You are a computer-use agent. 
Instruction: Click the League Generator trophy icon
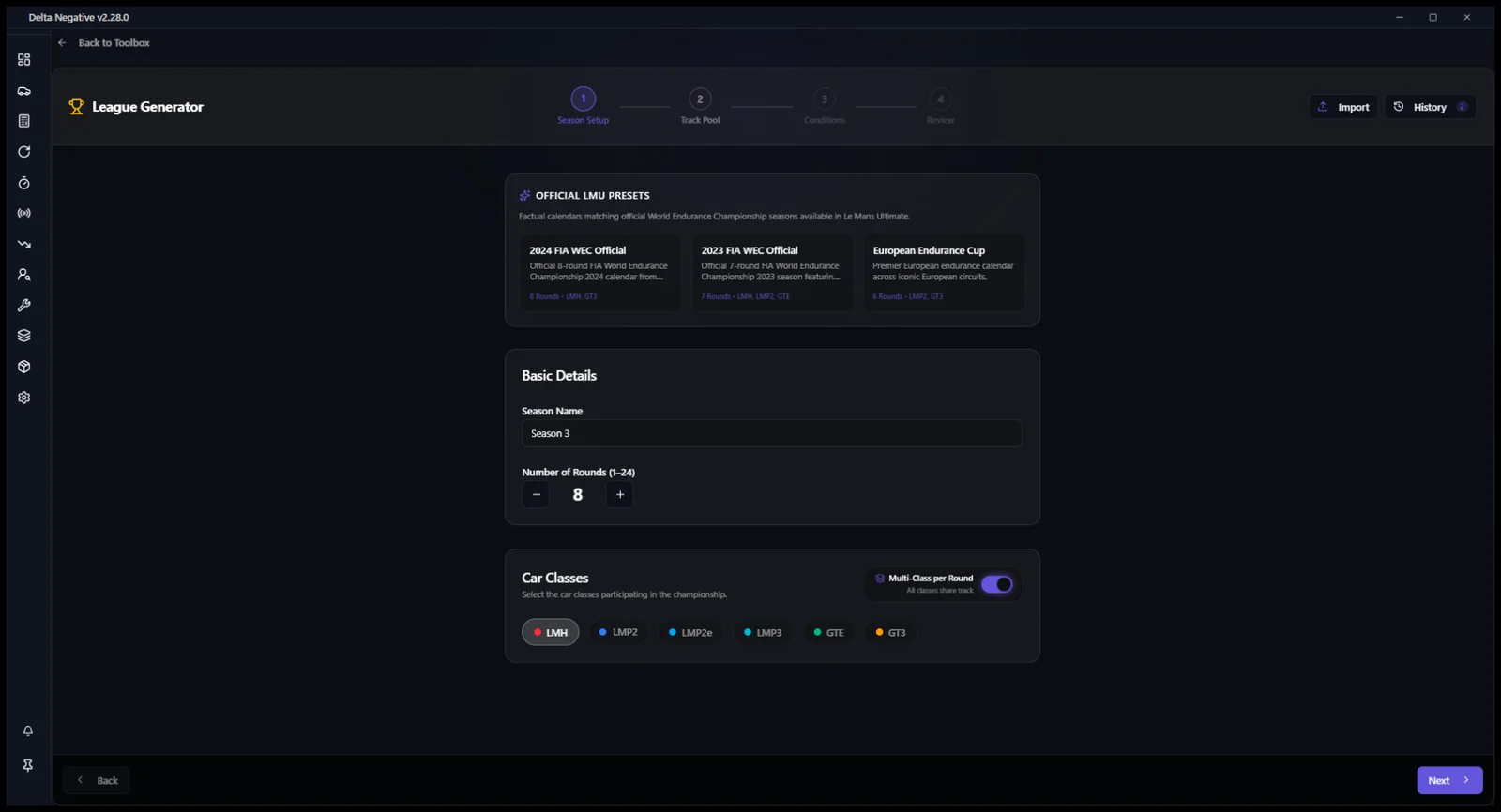77,107
